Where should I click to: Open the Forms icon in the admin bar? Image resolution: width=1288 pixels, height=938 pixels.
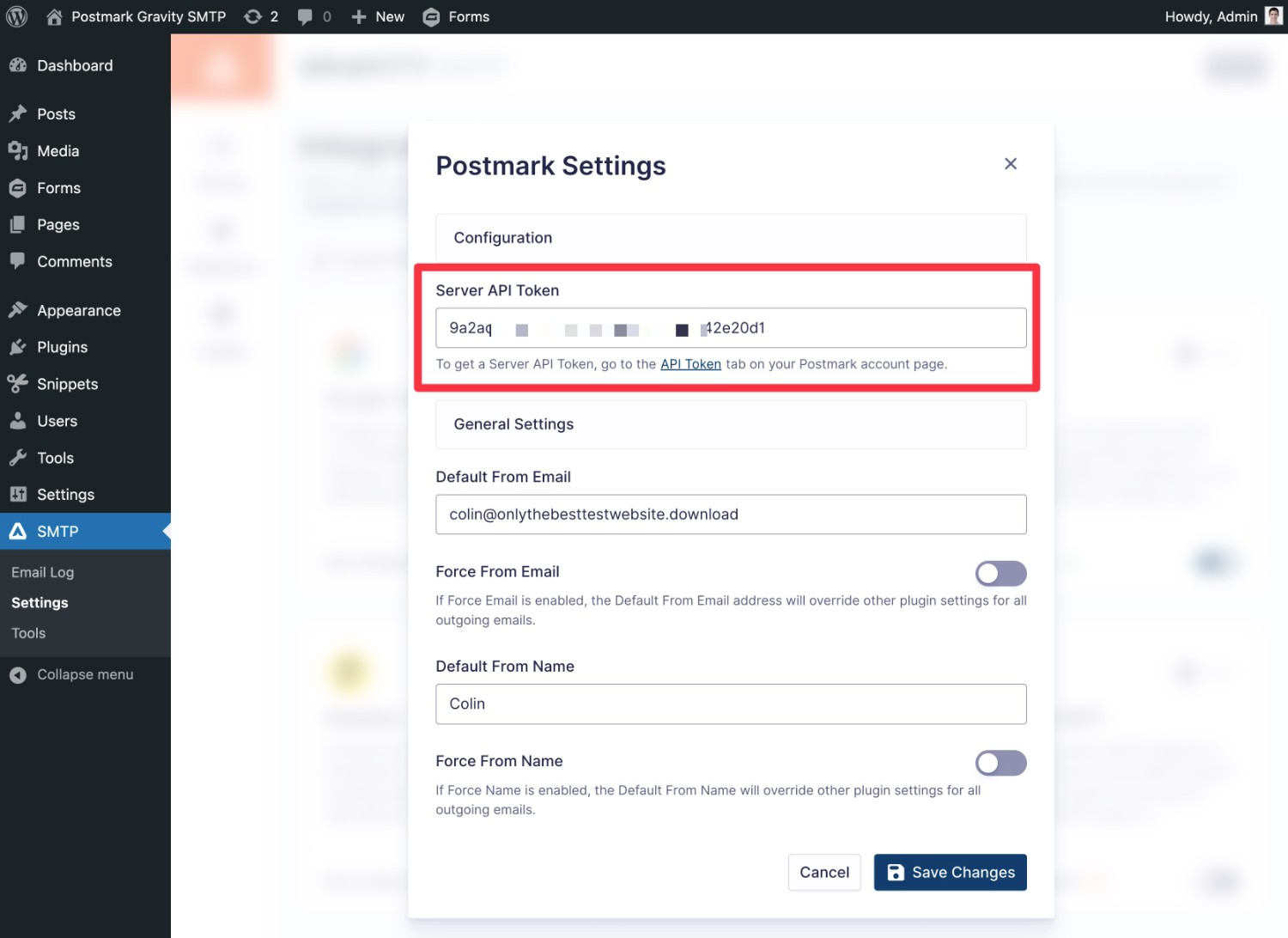coord(431,16)
